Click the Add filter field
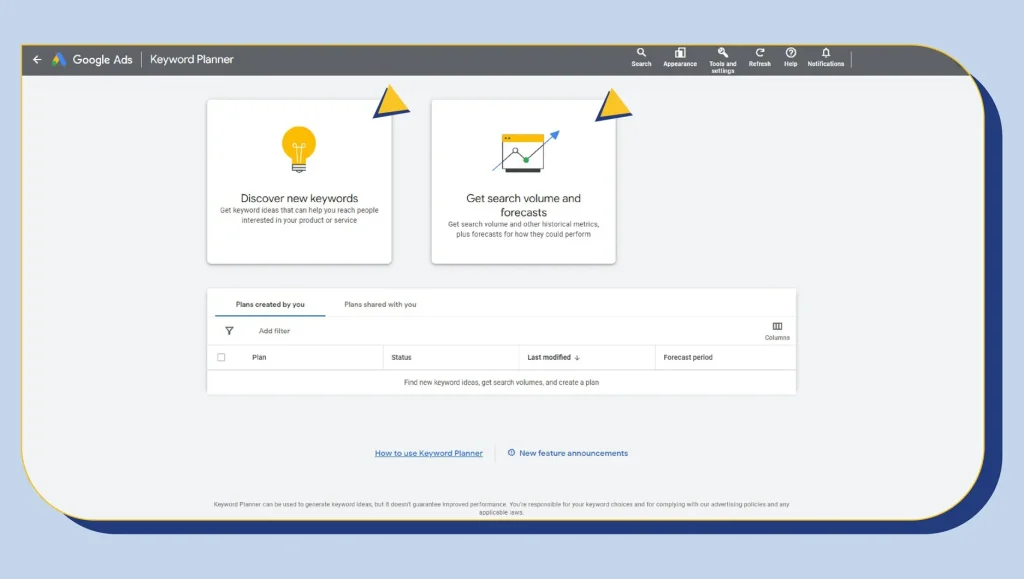 pos(274,331)
